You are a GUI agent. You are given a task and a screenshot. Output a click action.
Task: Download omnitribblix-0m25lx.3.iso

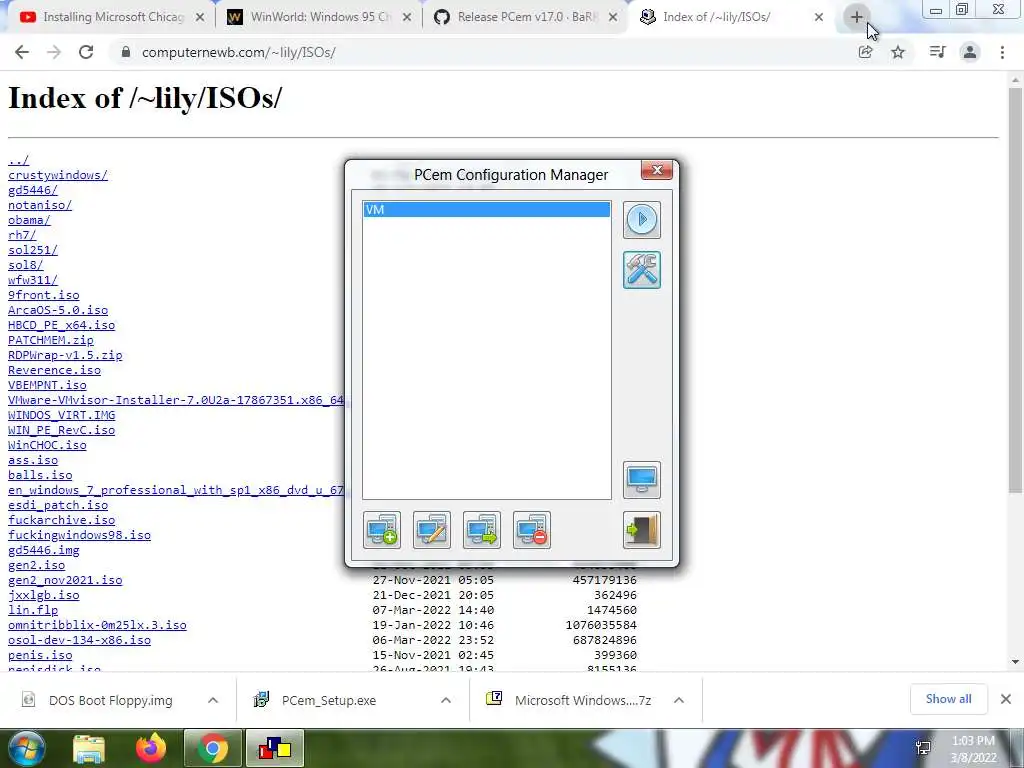(x=97, y=626)
